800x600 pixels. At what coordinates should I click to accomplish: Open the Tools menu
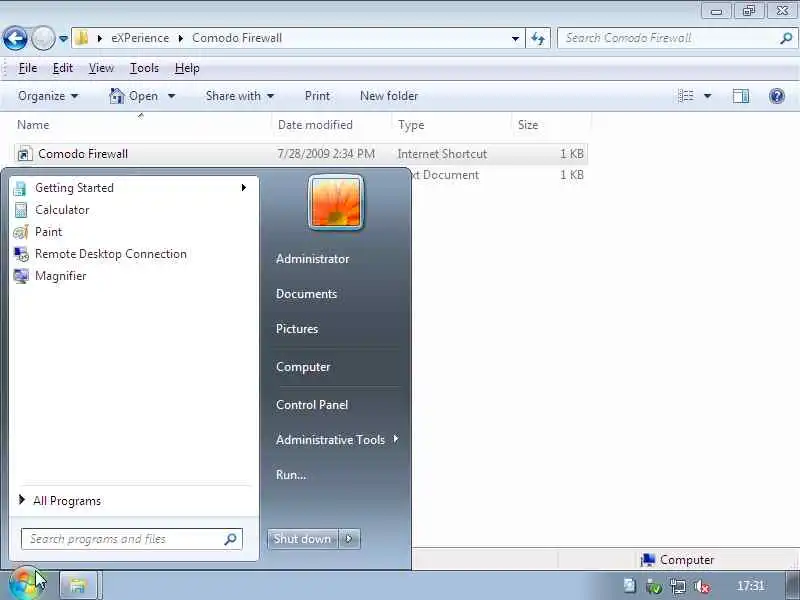[144, 68]
